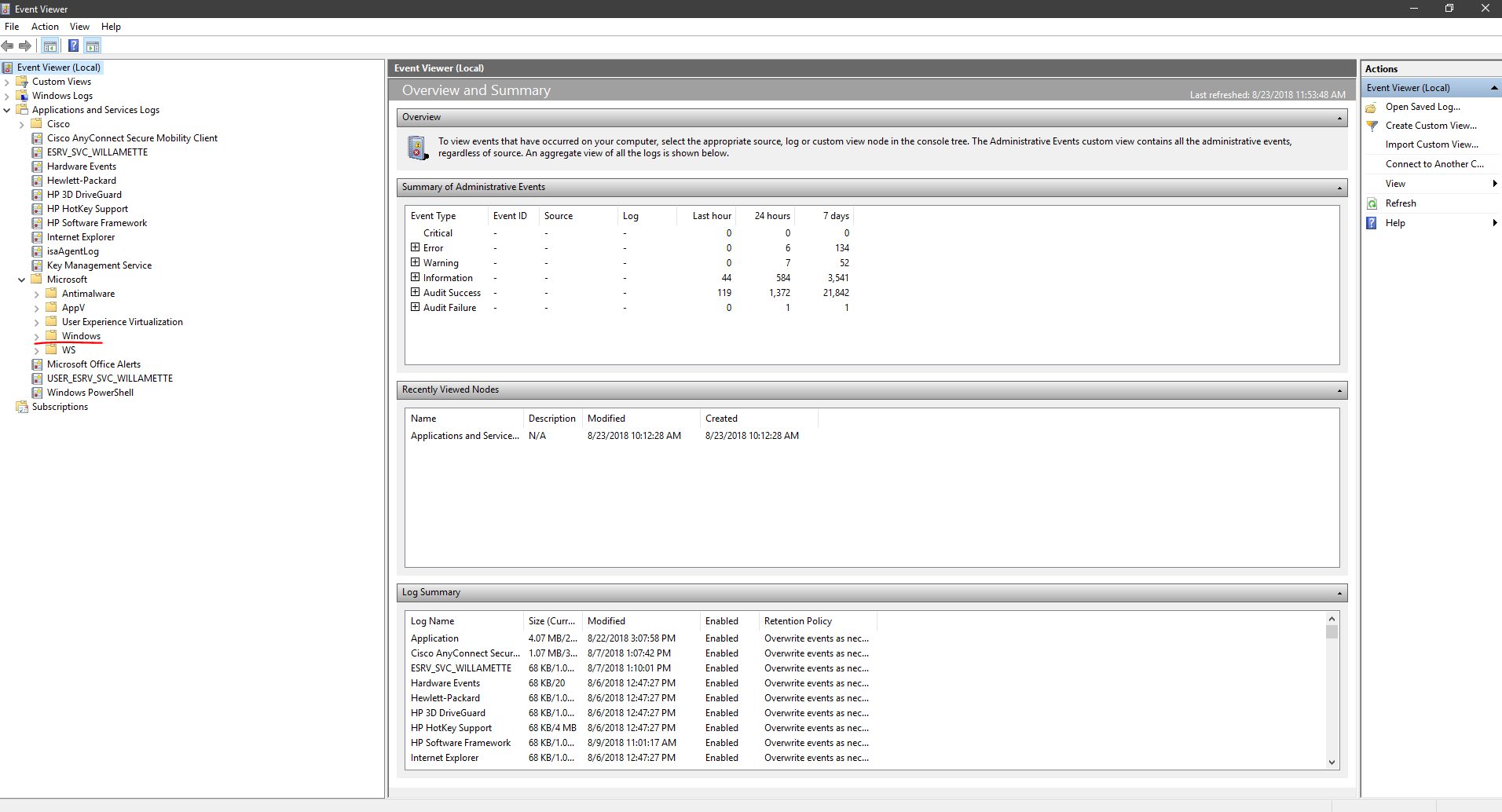Click Import Custom View action
The image size is (1502, 812).
tap(1432, 144)
